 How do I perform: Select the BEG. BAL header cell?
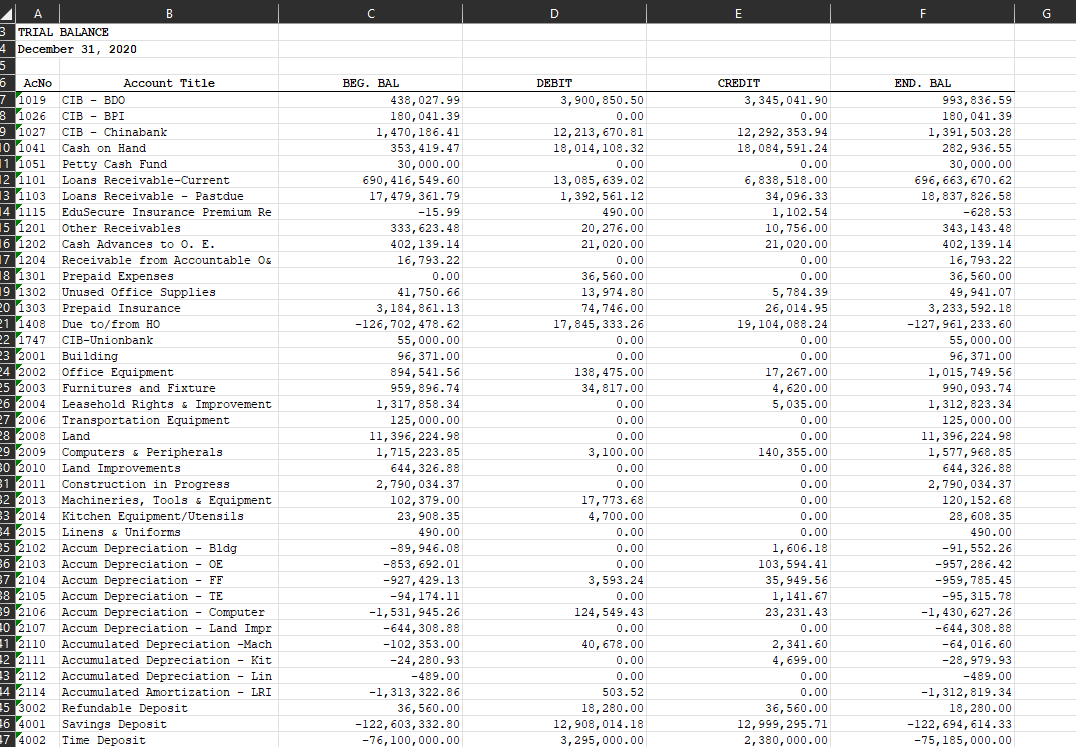371,83
